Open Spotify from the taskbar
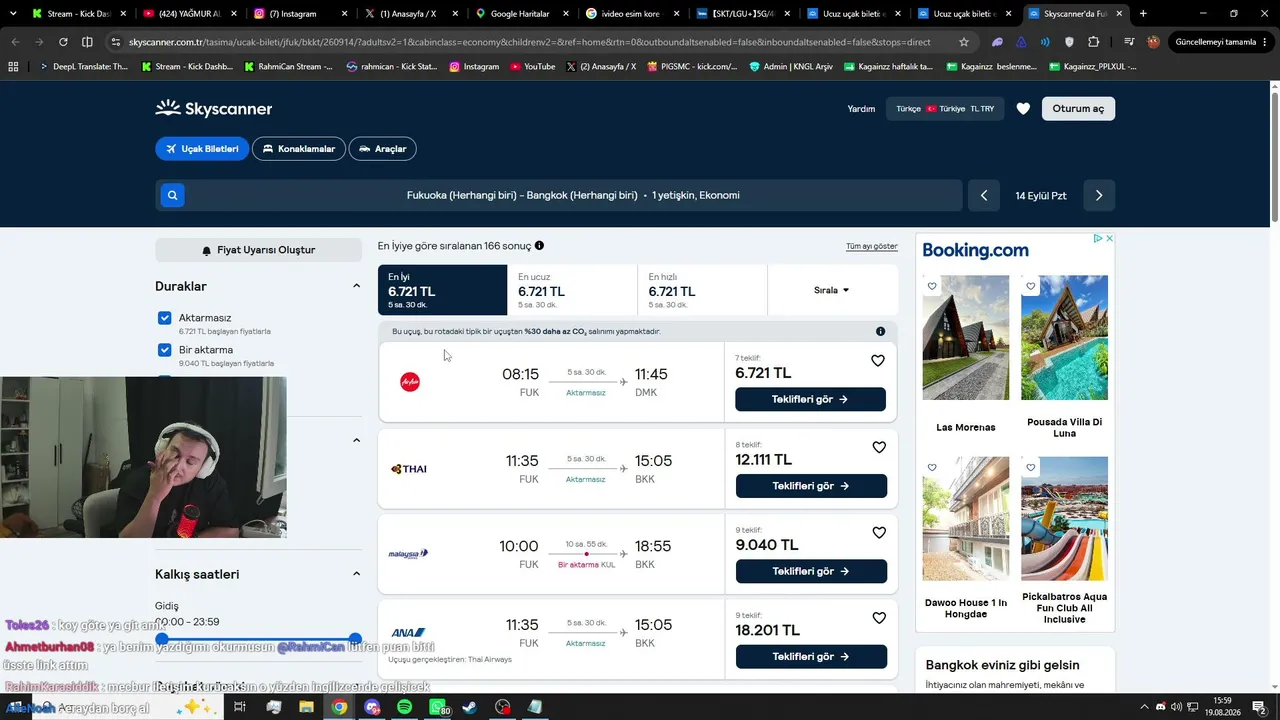Screen dimensions: 1280x720 pyautogui.click(x=404, y=707)
